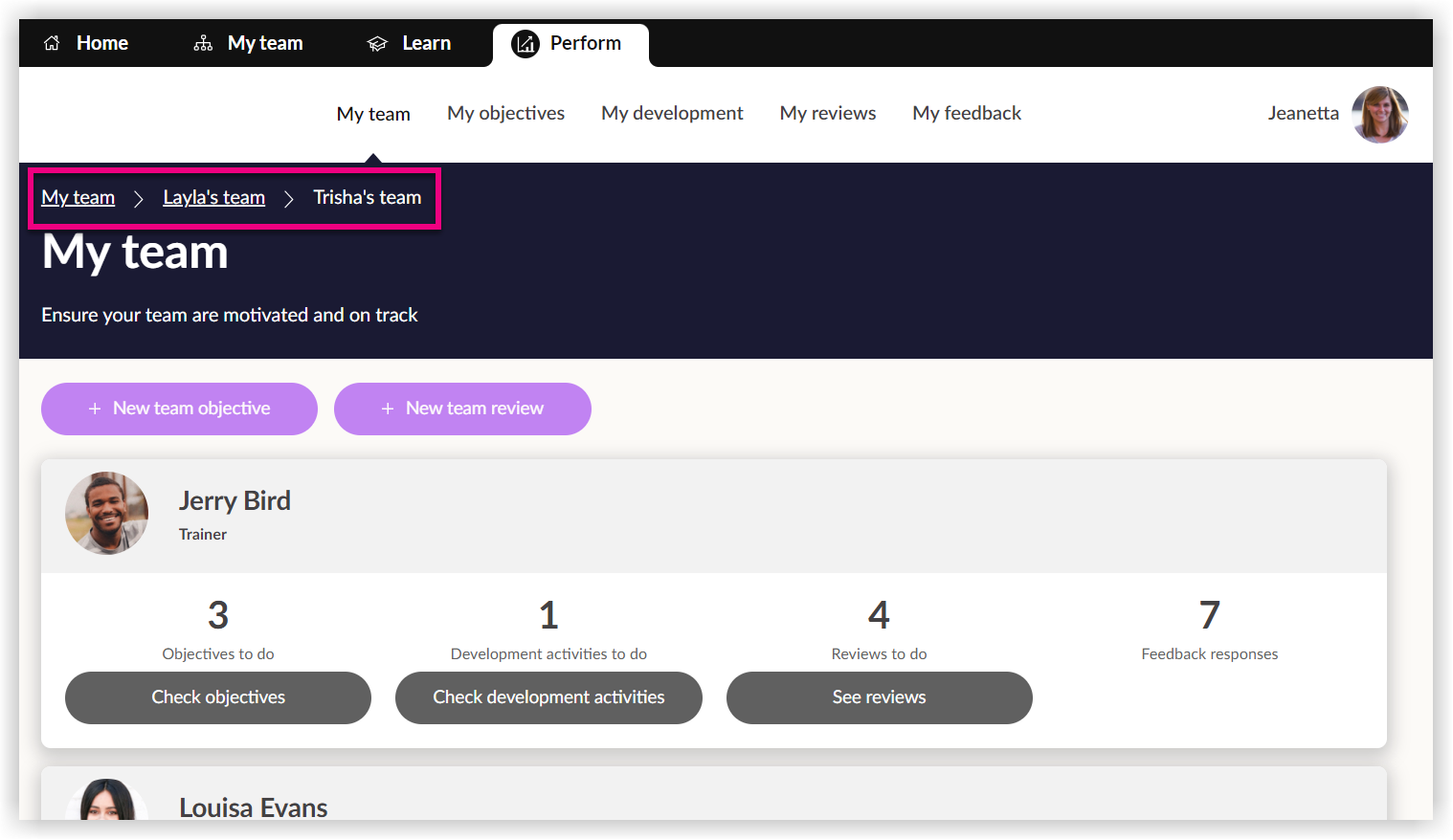This screenshot has width=1453, height=840.
Task: Click the Perform chart icon
Action: [525, 44]
